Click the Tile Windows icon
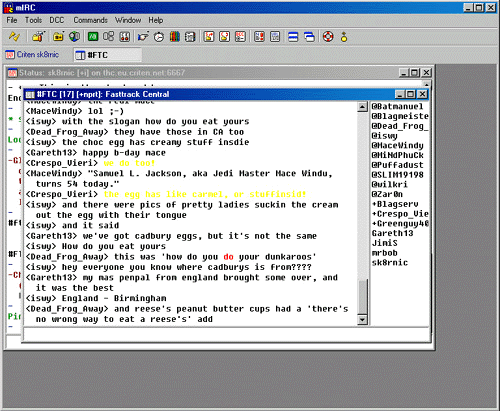Image resolution: width=500 pixels, height=411 pixels. [x=293, y=36]
